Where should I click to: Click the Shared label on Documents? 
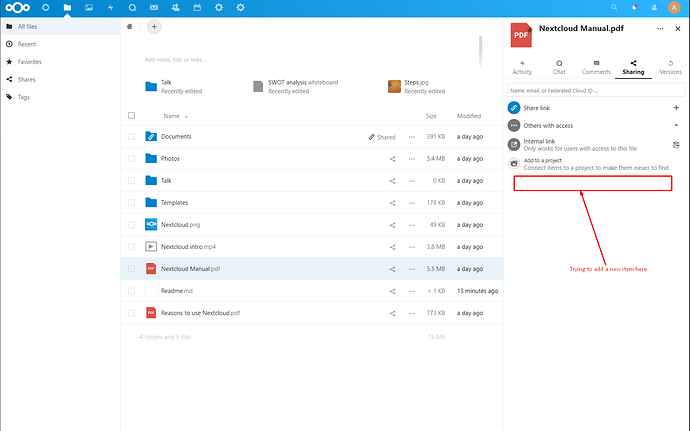coord(382,137)
